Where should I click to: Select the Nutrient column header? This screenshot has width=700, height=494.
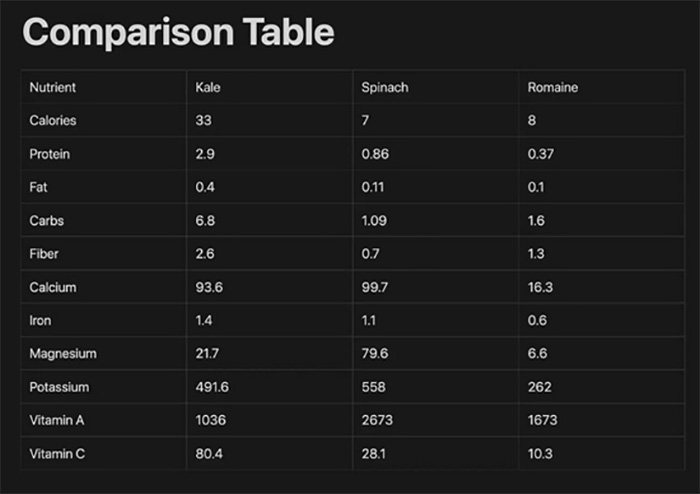click(x=53, y=87)
